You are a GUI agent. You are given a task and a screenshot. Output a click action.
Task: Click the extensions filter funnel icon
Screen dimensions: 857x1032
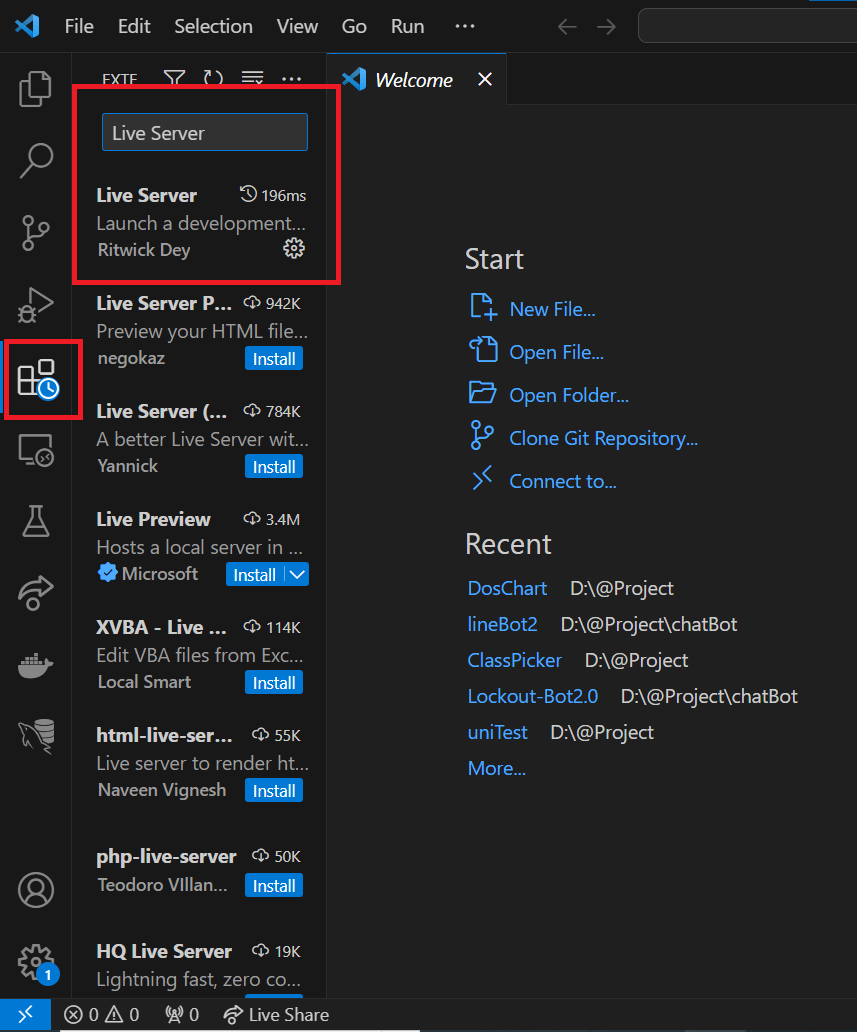(x=174, y=78)
